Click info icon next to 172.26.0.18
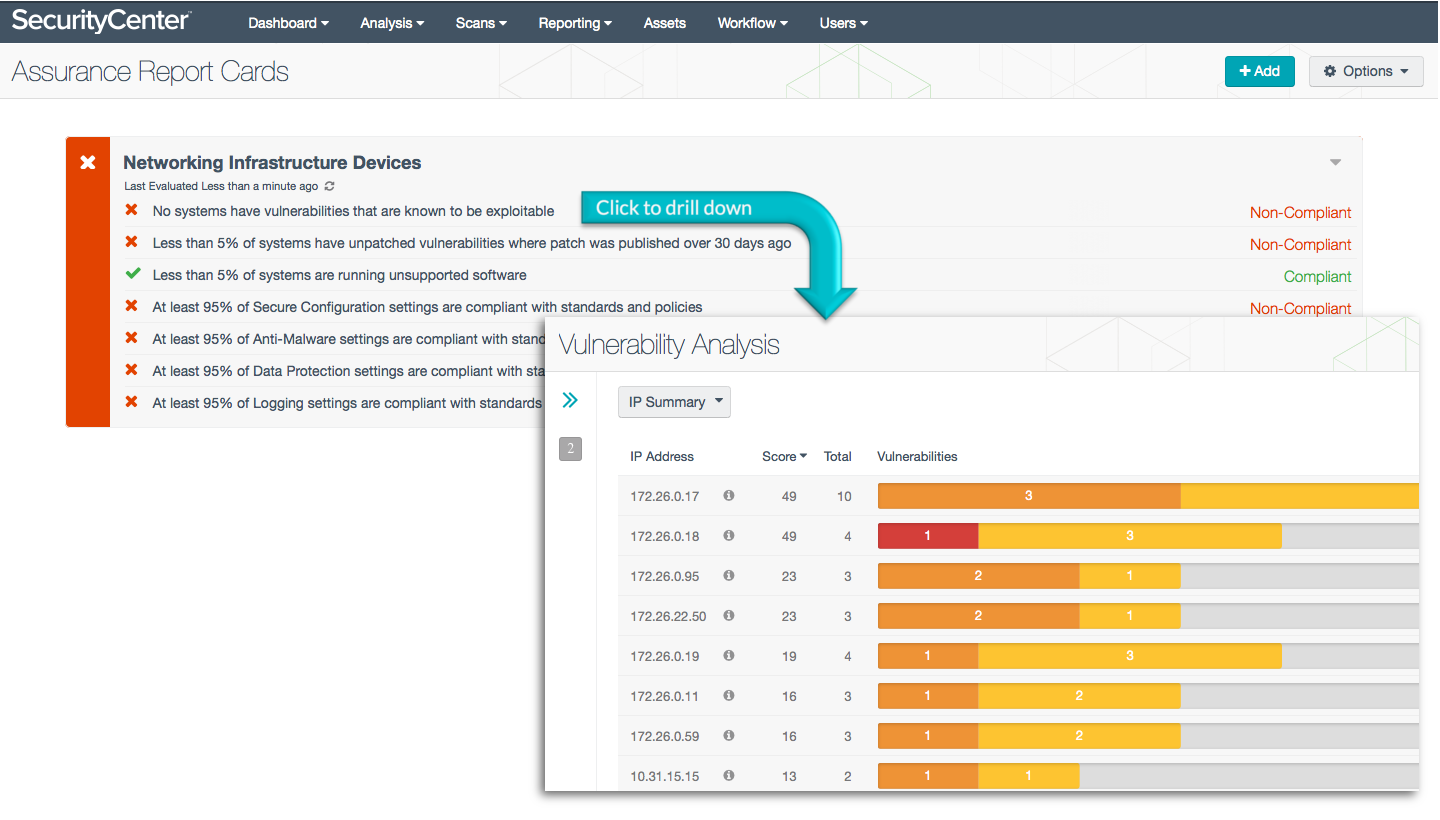Screen dimensions: 1440x820 tap(729, 535)
